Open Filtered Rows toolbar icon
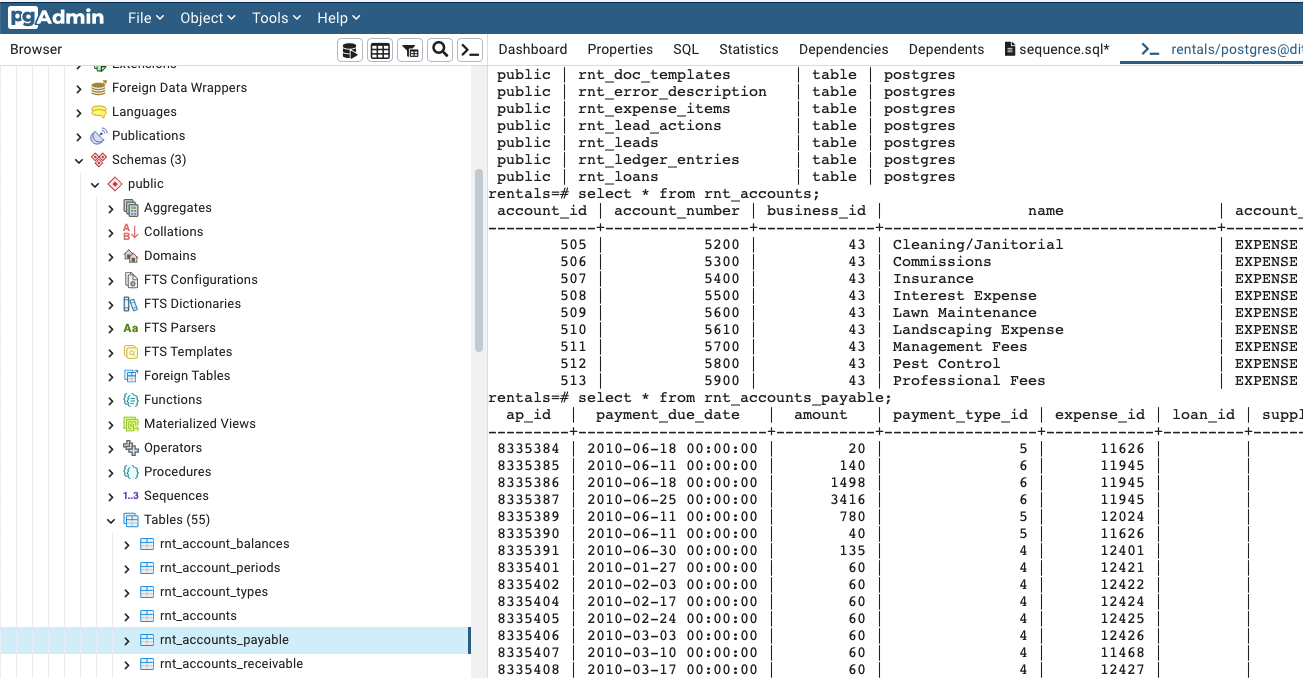The width and height of the screenshot is (1303, 678). pyautogui.click(x=410, y=50)
